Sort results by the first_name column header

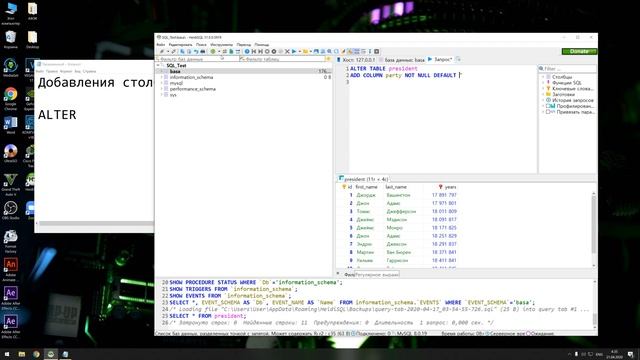point(367,187)
